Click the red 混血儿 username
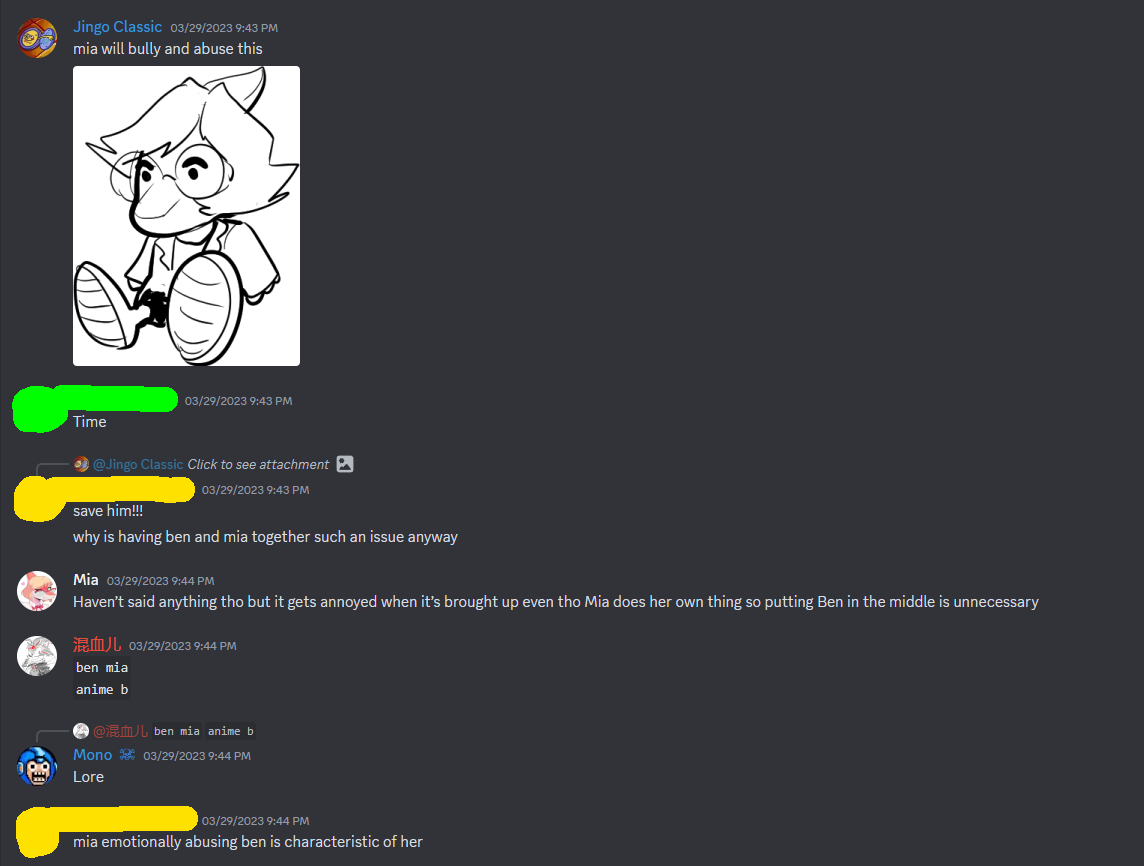The width and height of the screenshot is (1144, 866). 97,644
